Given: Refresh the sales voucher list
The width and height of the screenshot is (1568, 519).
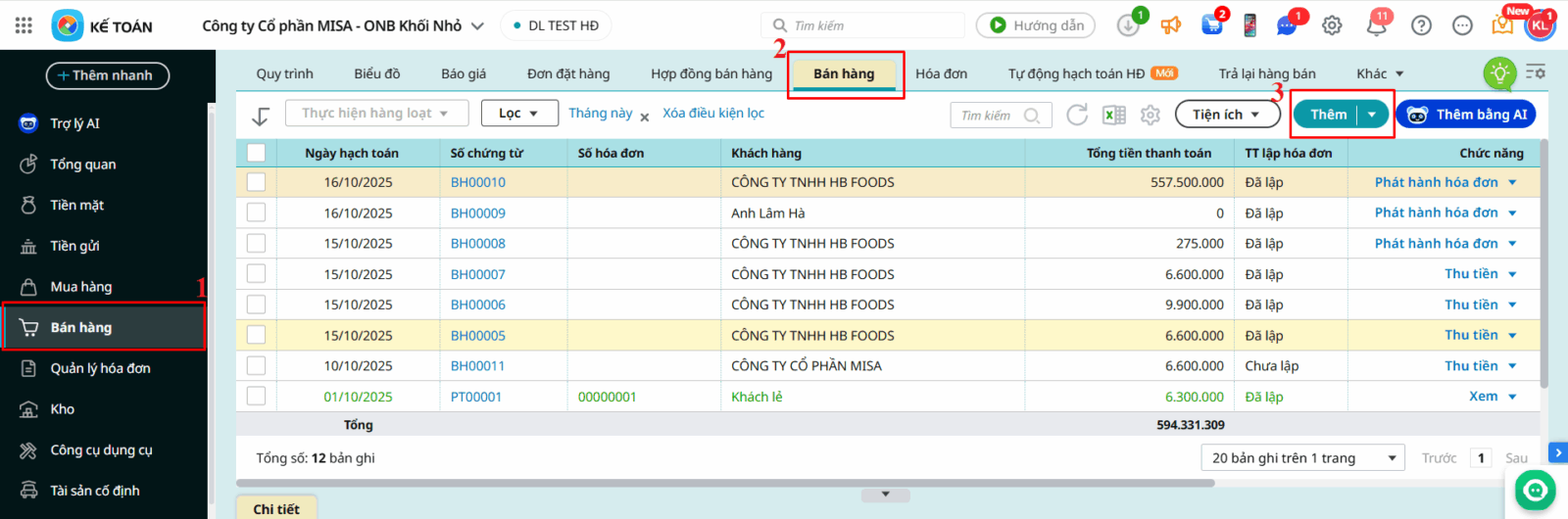Looking at the screenshot, I should click(x=1077, y=115).
